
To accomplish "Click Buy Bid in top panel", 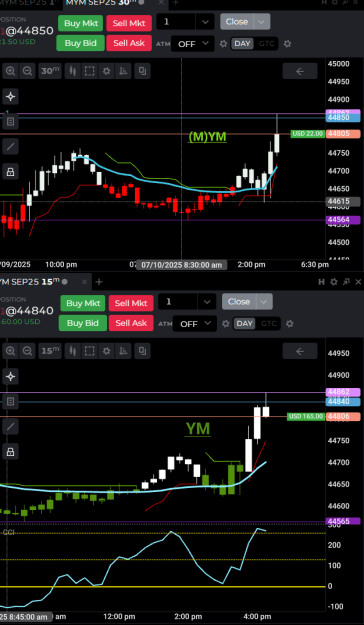I will point(81,43).
